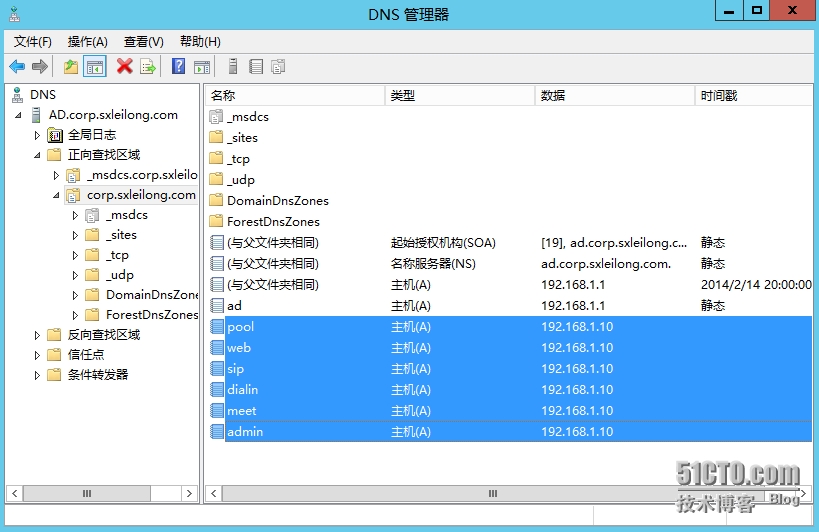Open the 操作(A) menu
819x532 pixels.
pos(88,42)
